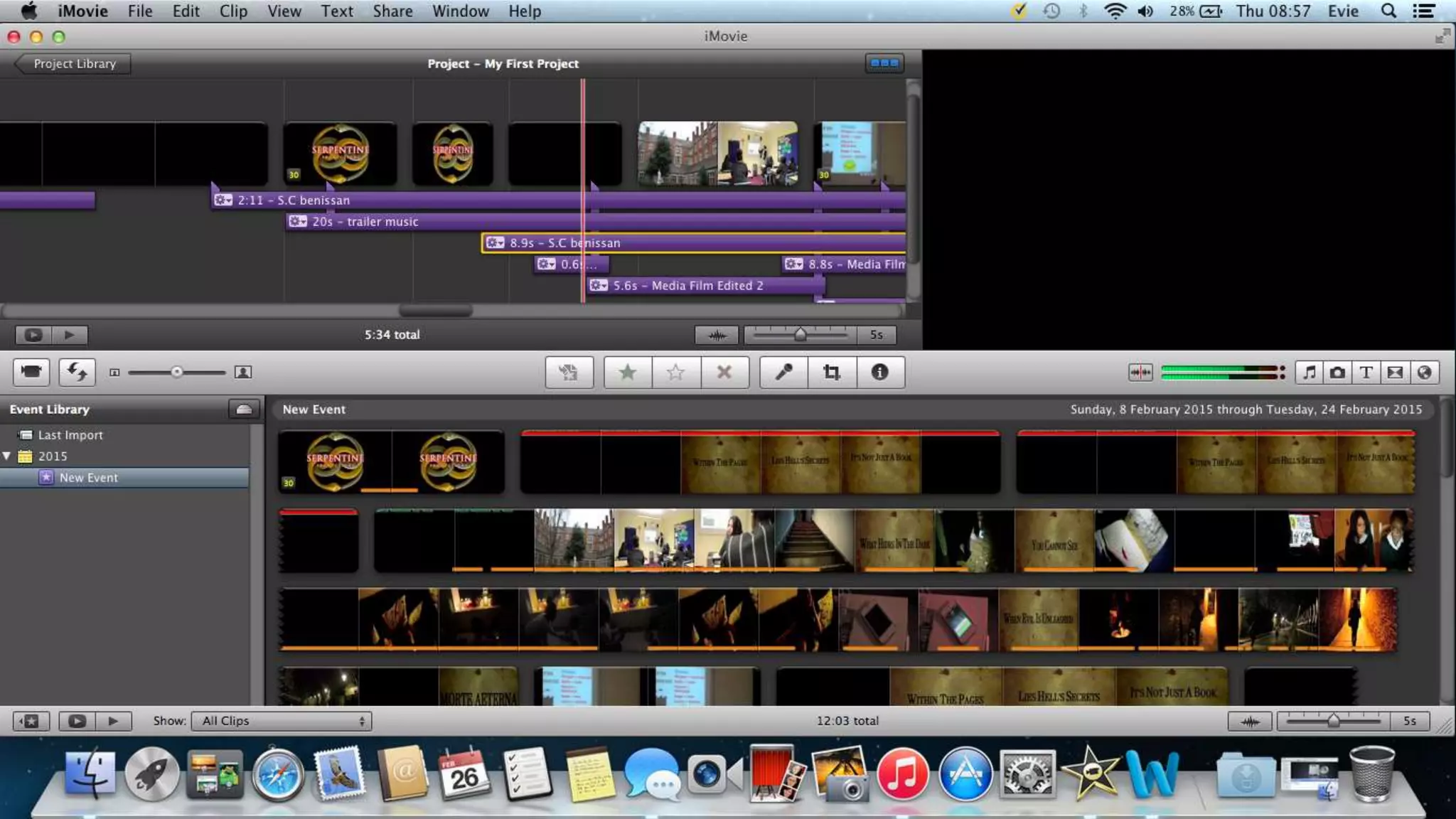Unmark selection with the hollow star
The height and width of the screenshot is (819, 1456).
pyautogui.click(x=675, y=372)
